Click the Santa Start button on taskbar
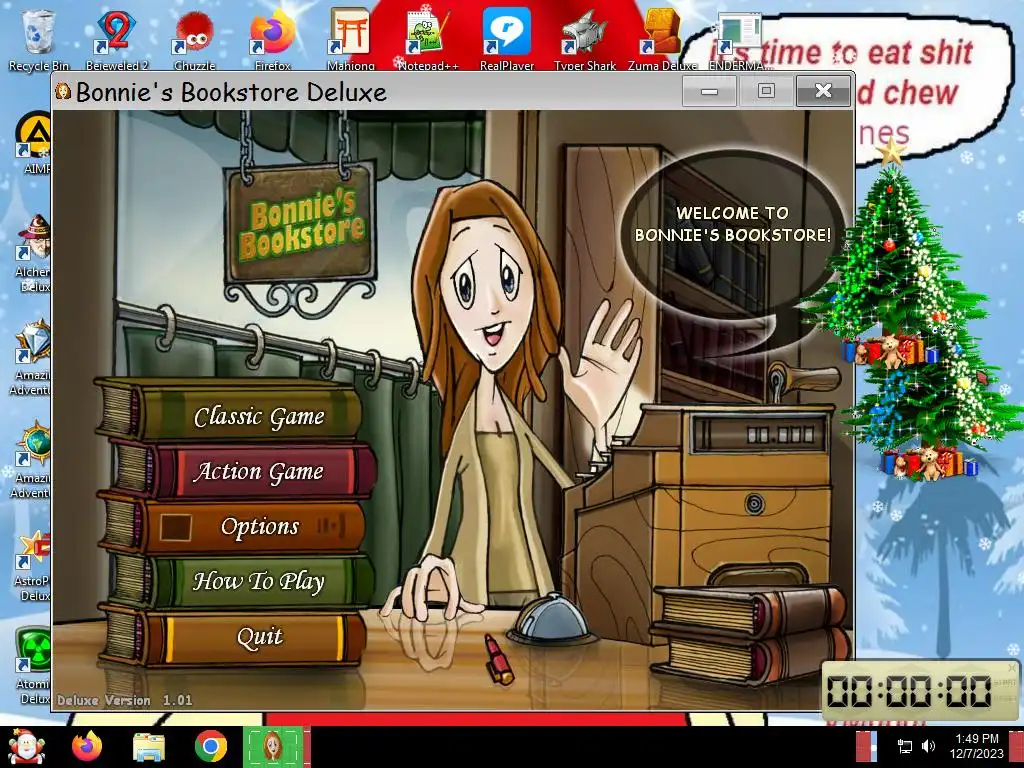 coord(26,747)
